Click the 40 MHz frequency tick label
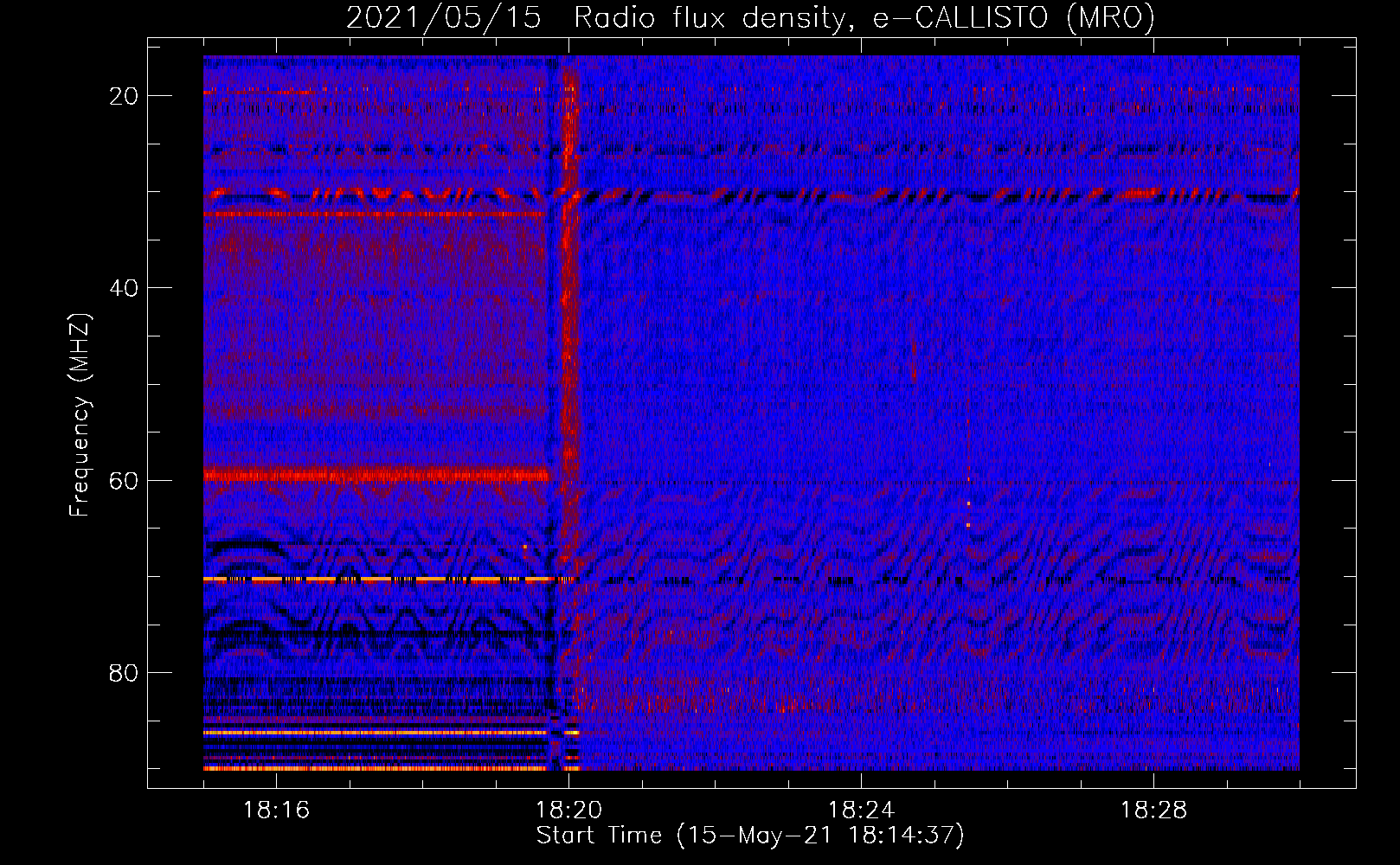Viewport: 1400px width, 865px height. (x=124, y=288)
